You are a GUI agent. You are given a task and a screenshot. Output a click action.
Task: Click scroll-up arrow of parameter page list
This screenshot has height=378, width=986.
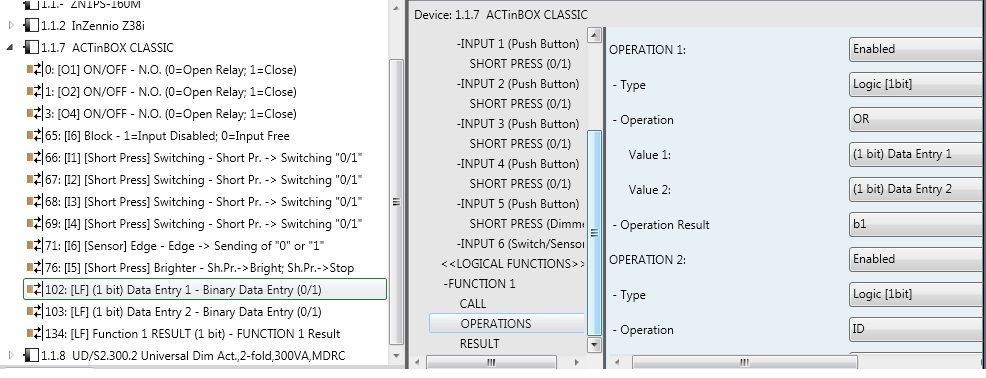pyautogui.click(x=594, y=35)
